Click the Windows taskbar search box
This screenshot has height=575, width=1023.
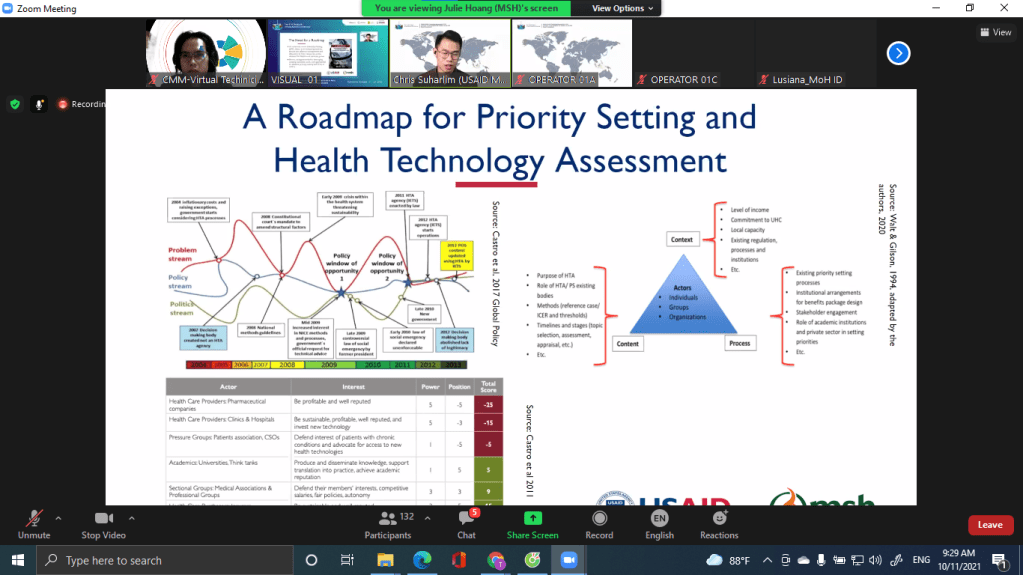[x=165, y=560]
